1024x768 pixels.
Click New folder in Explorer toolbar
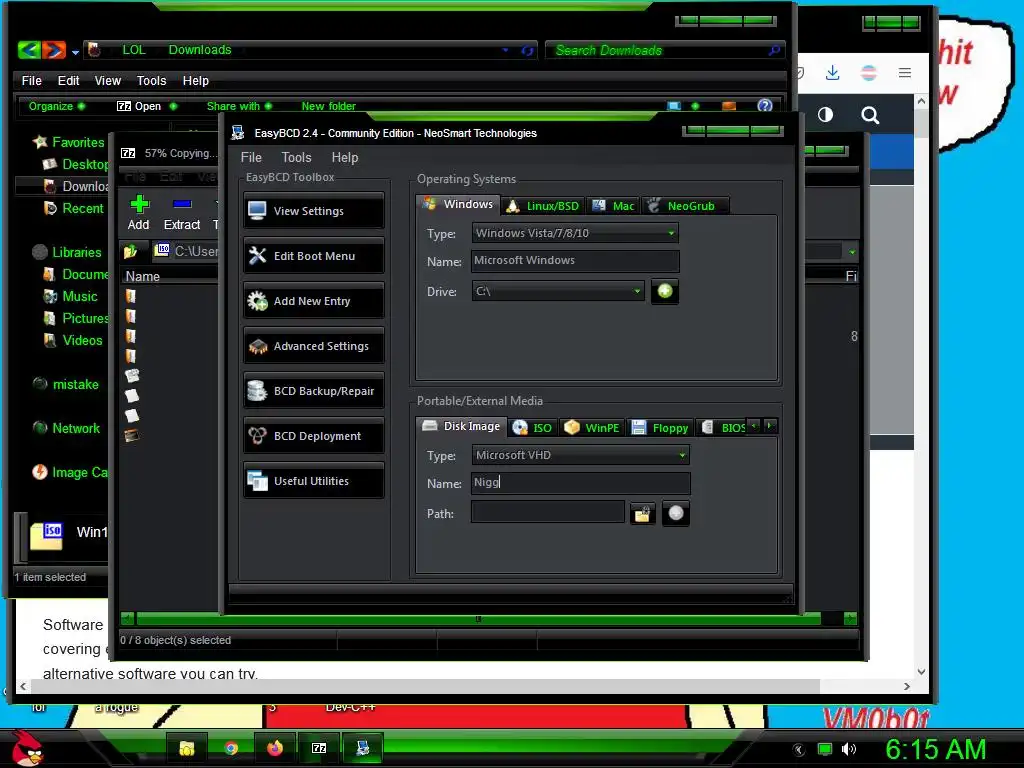point(328,106)
